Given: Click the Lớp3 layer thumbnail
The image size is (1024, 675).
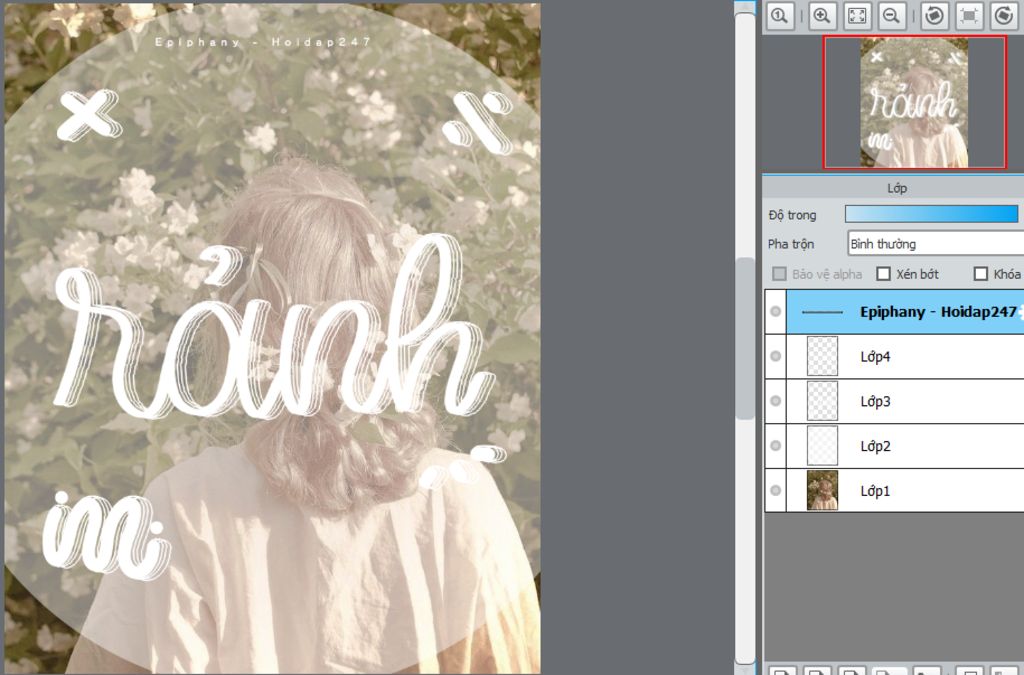Looking at the screenshot, I should pos(822,401).
